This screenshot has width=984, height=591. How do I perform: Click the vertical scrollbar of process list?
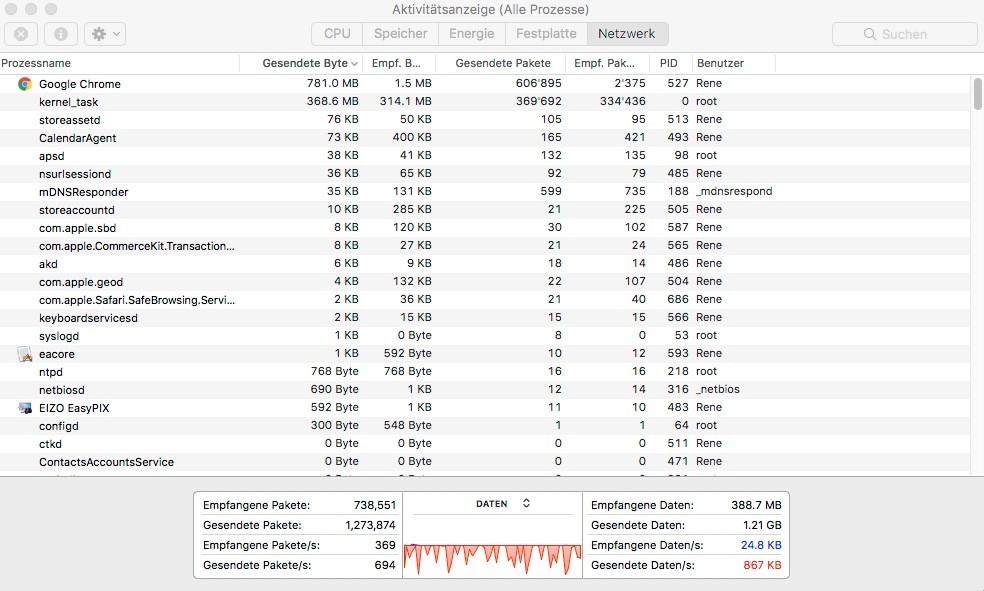click(977, 94)
